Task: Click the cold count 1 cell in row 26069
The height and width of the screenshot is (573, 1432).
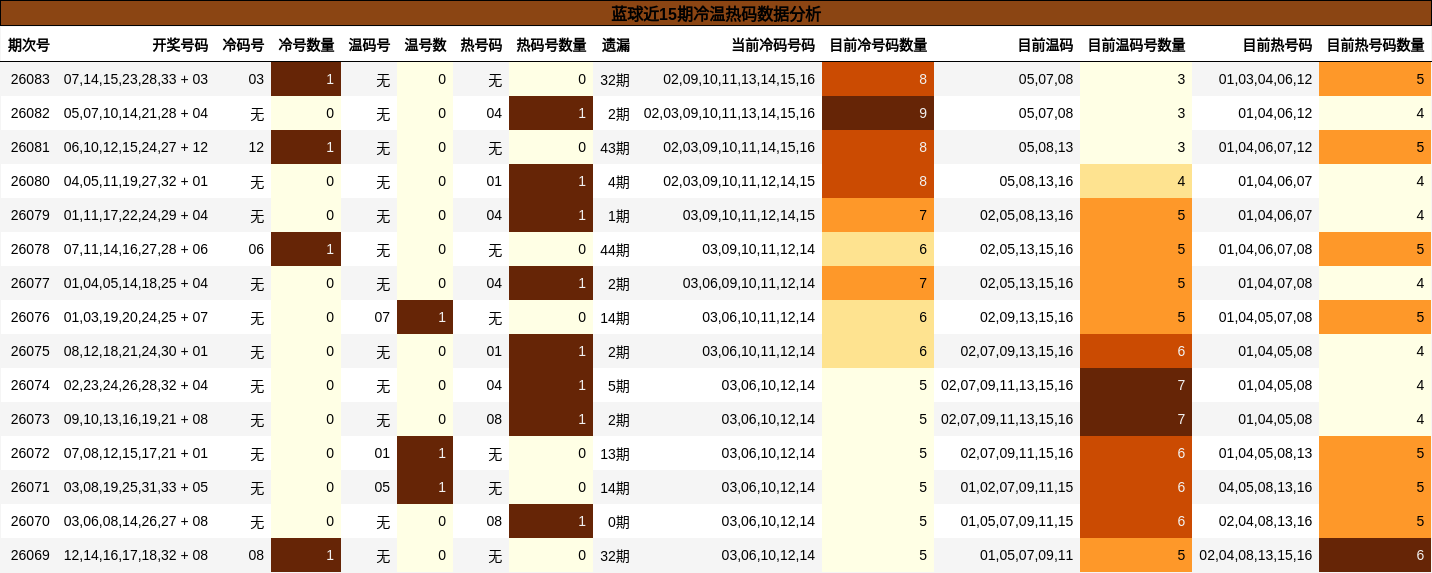Action: coord(306,555)
